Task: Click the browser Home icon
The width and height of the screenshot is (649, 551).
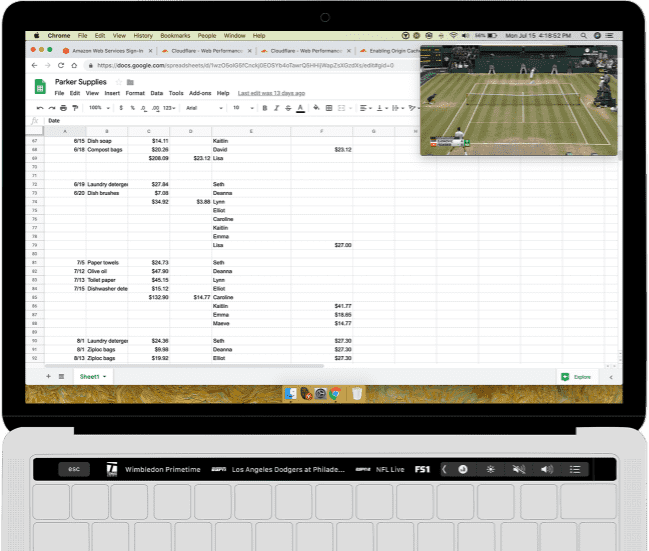Action: point(74,65)
